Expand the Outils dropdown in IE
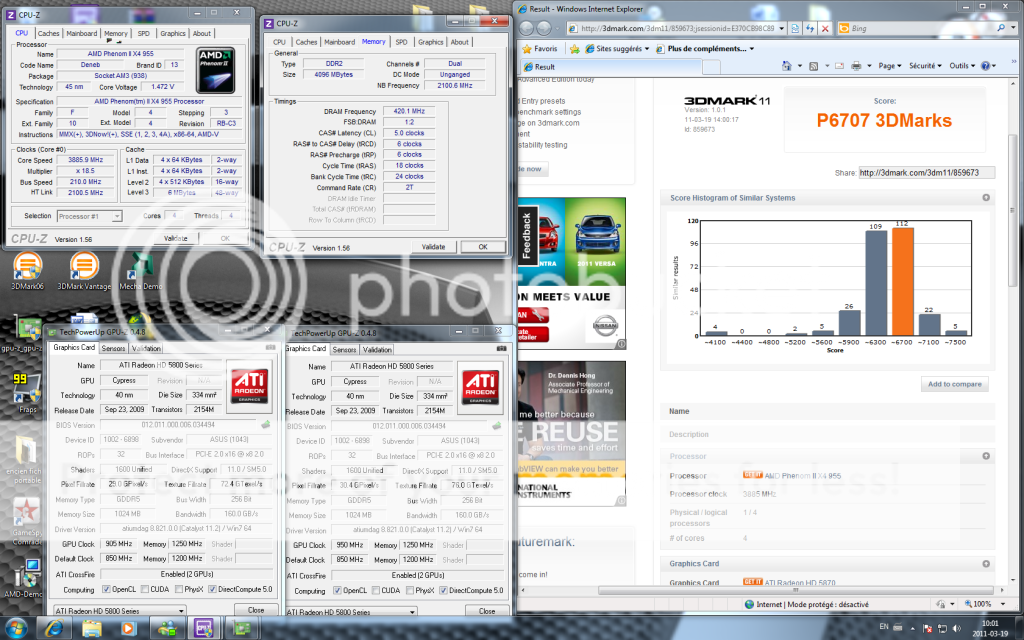This screenshot has width=1024, height=640. (x=962, y=66)
